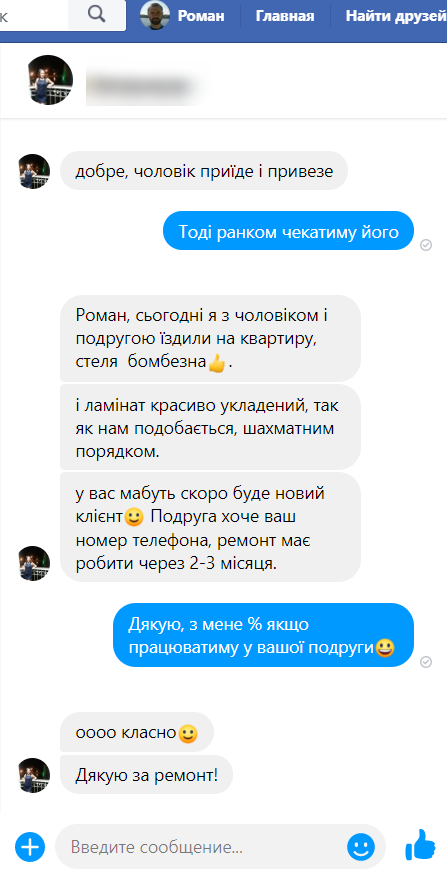The image size is (447, 879).
Task: Click the search text box in the top bar
Action: click(x=35, y=15)
